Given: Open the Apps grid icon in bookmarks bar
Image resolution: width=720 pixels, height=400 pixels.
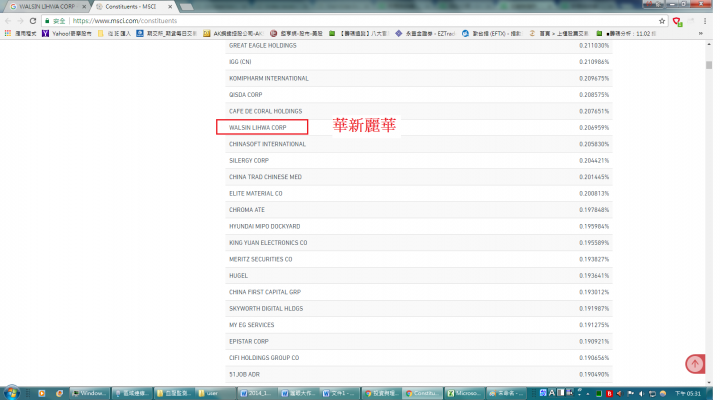Looking at the screenshot, I should click(x=8, y=34).
